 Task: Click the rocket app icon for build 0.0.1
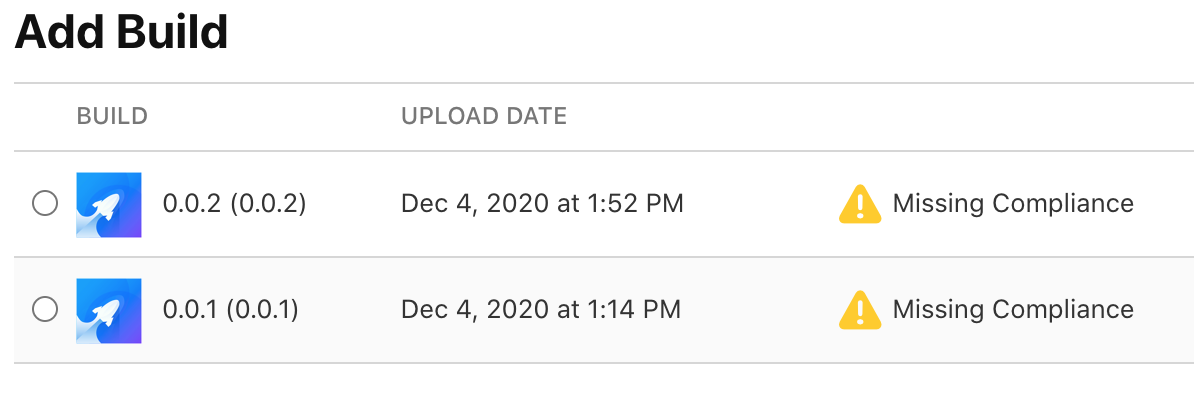point(109,310)
